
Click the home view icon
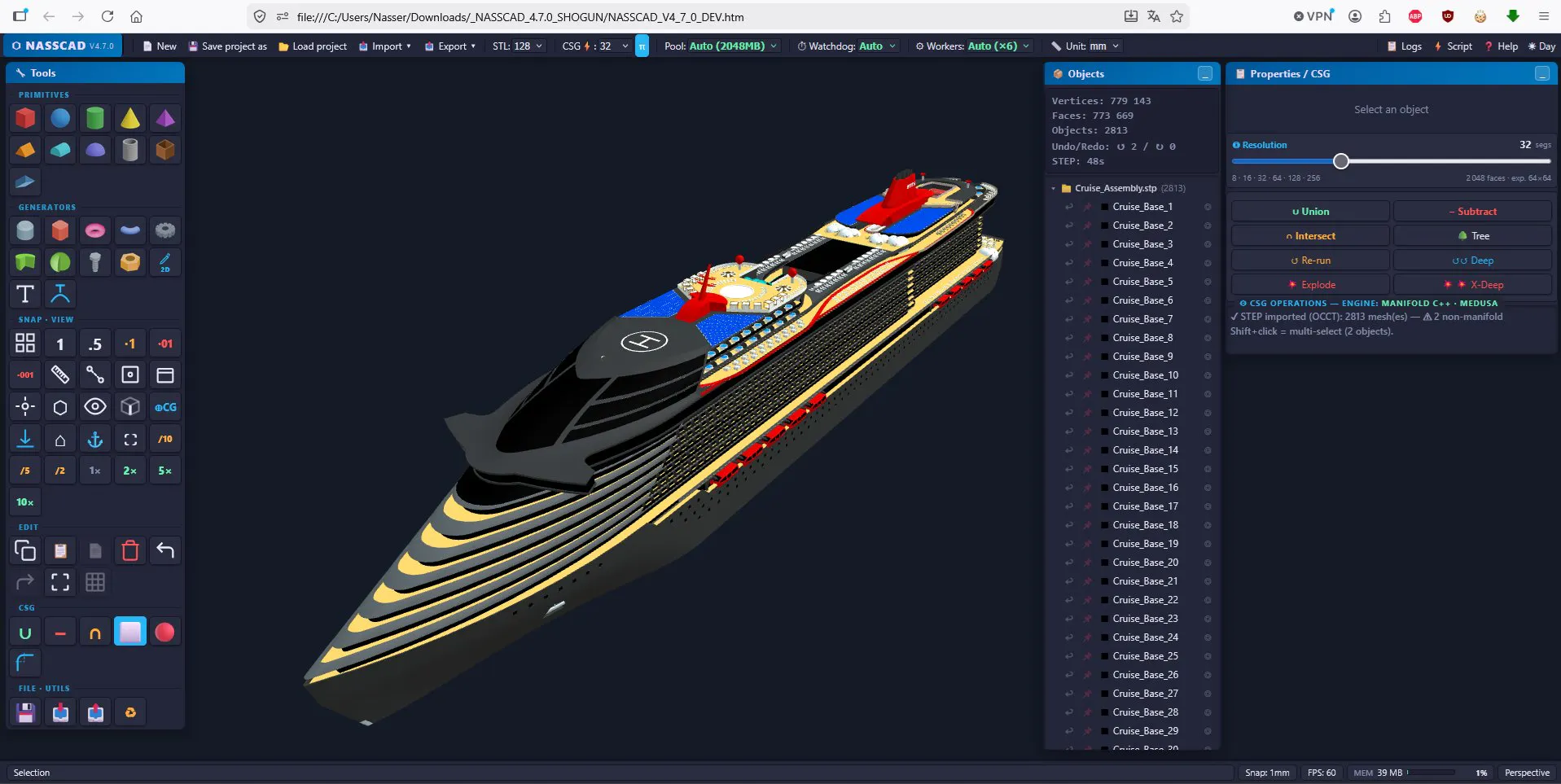pyautogui.click(x=60, y=439)
